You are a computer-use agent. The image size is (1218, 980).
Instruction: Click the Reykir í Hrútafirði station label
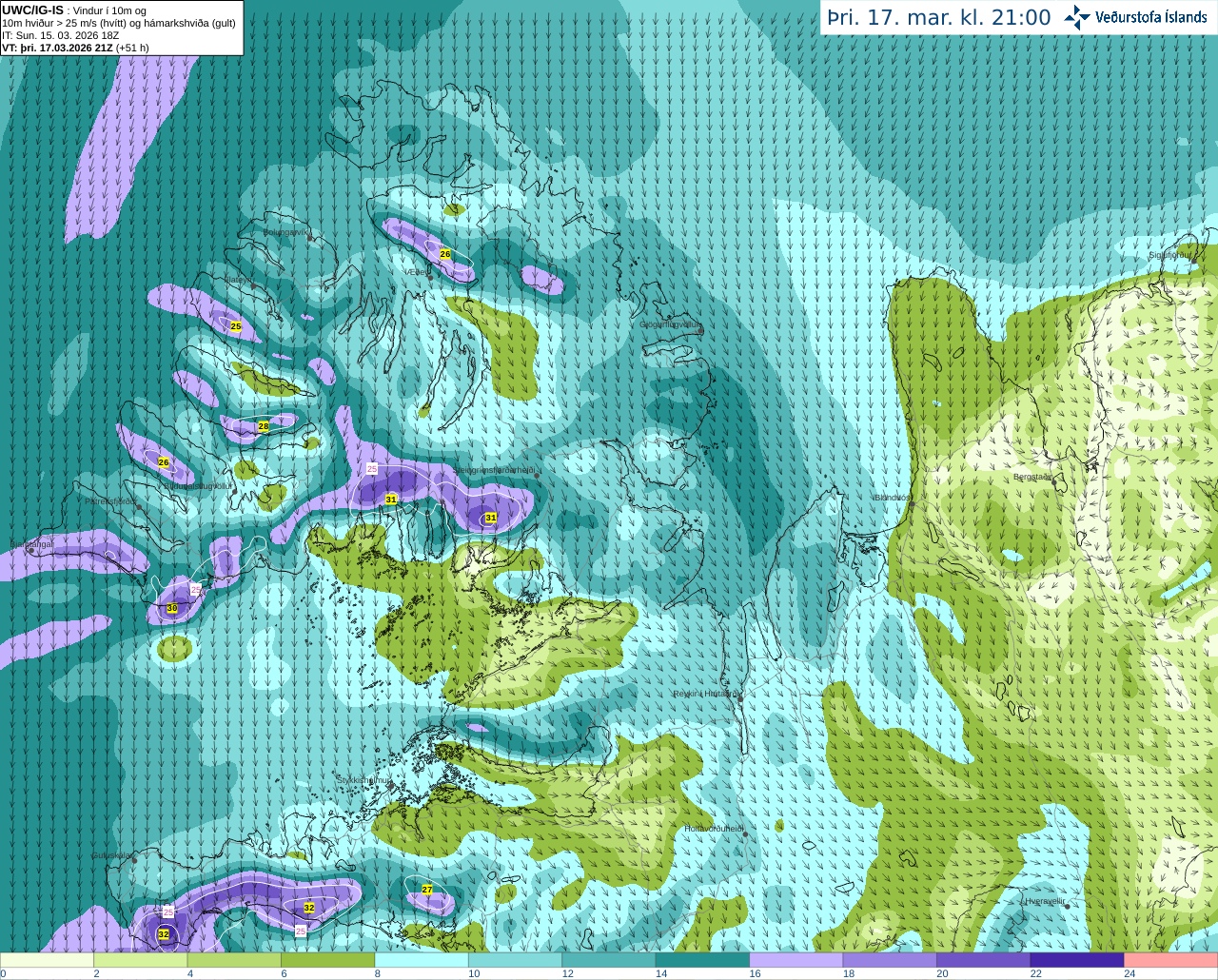(x=707, y=694)
